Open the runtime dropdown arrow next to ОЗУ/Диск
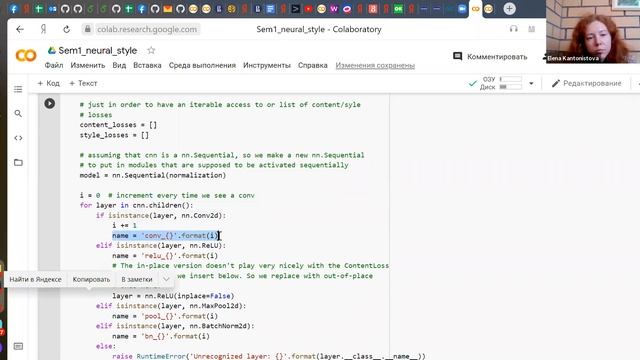The width and height of the screenshot is (640, 360). (531, 83)
